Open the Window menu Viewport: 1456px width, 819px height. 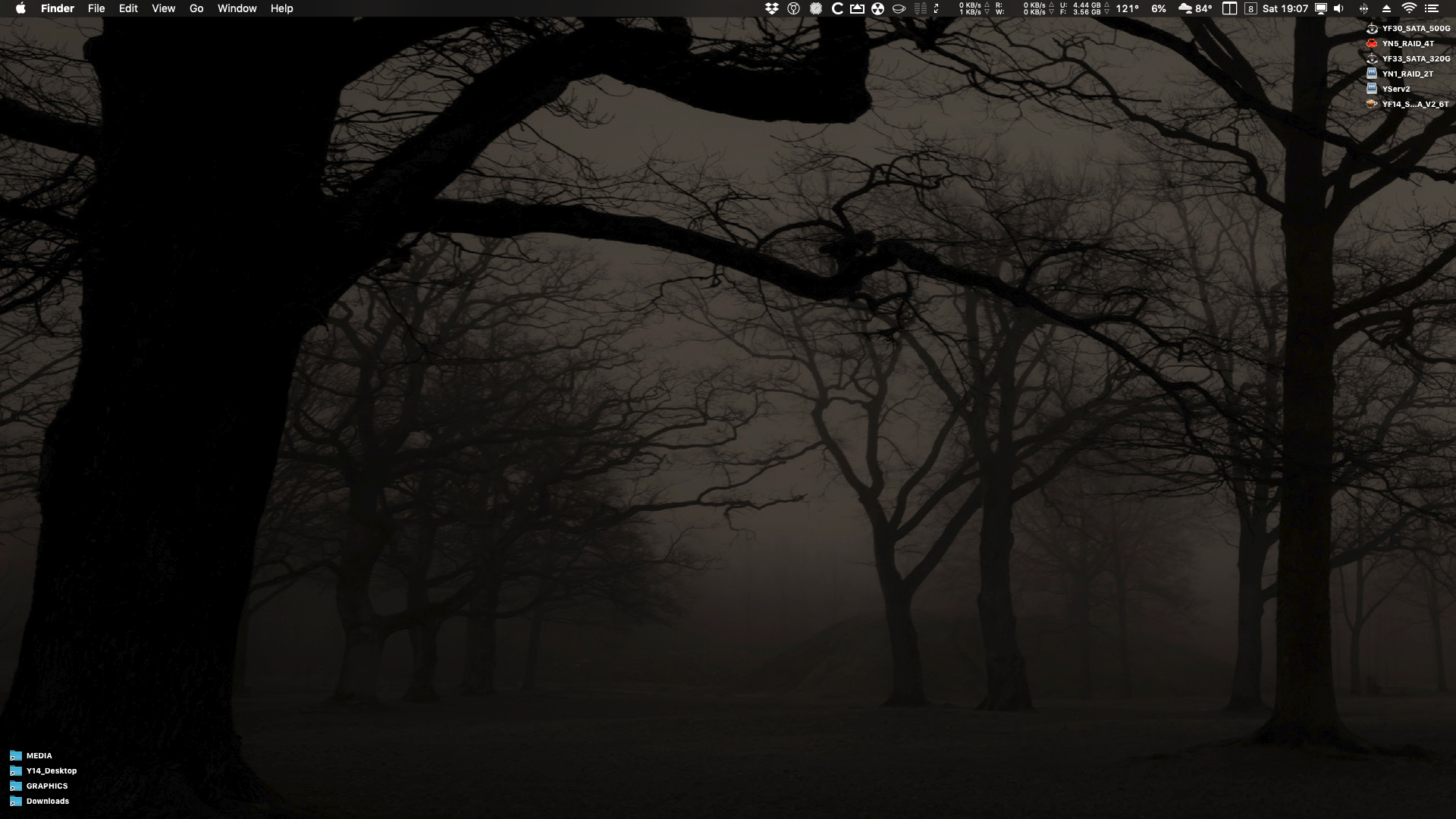click(x=237, y=8)
